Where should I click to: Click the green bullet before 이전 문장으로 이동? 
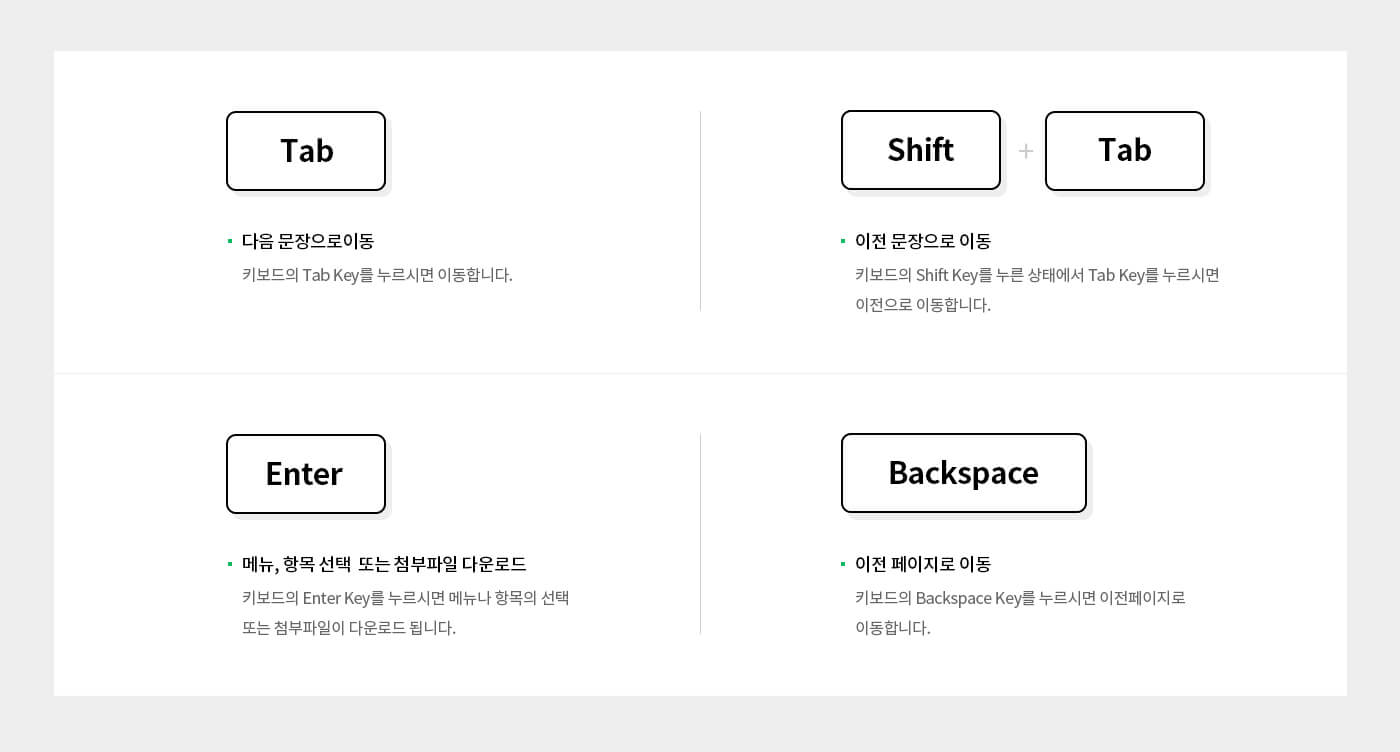click(x=843, y=241)
